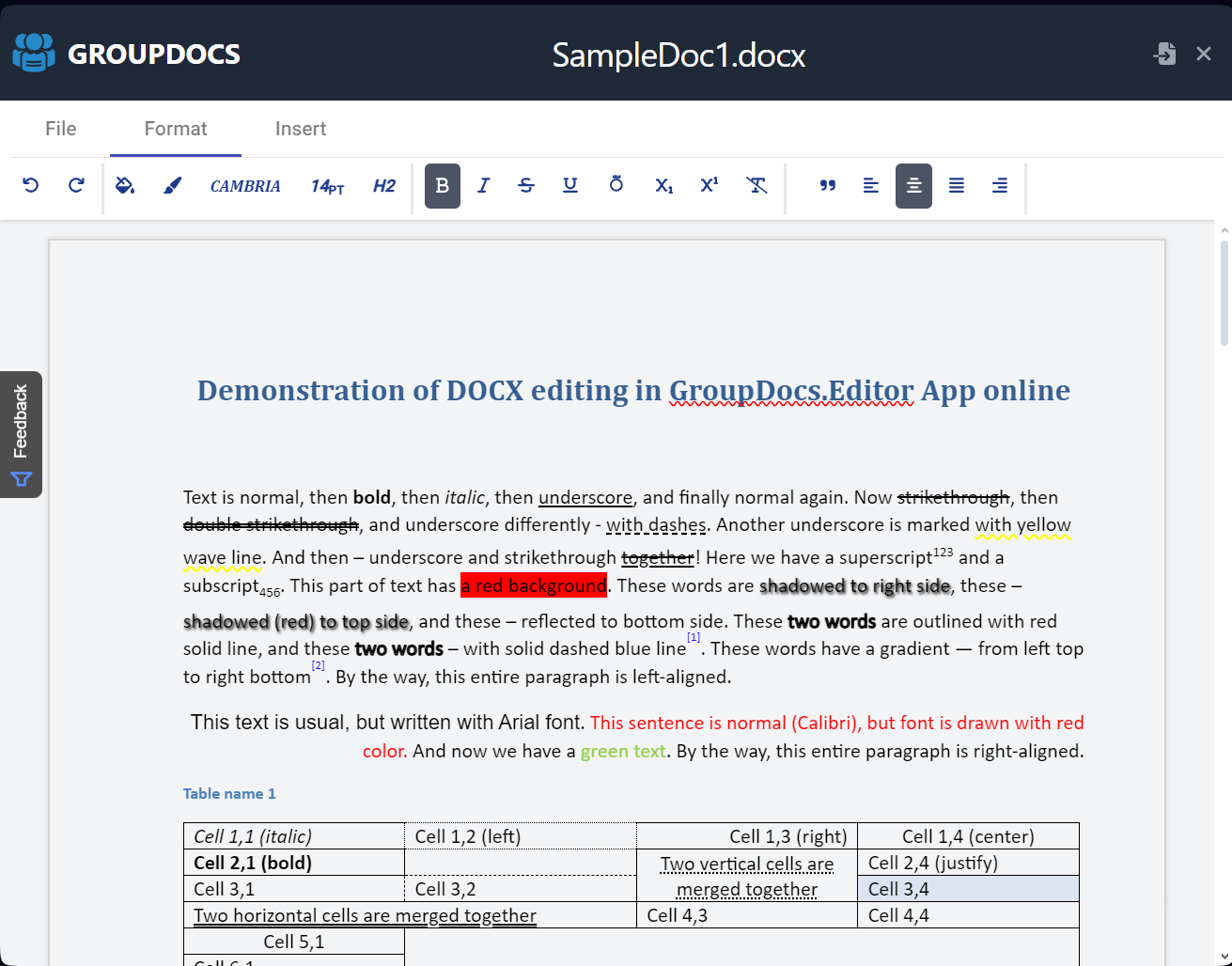Clear formatting with the crossed-out icon

756,185
